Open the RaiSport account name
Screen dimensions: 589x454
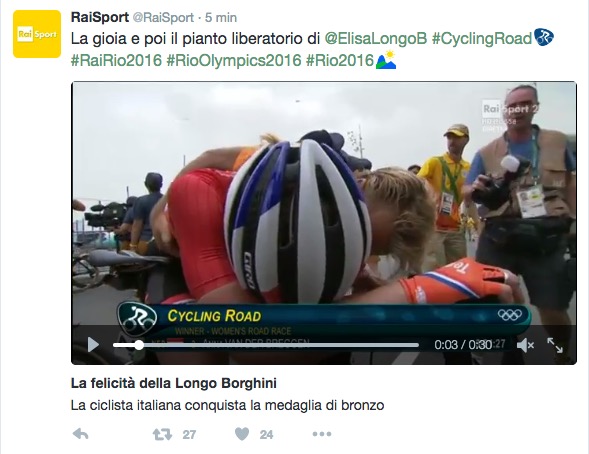[100, 17]
